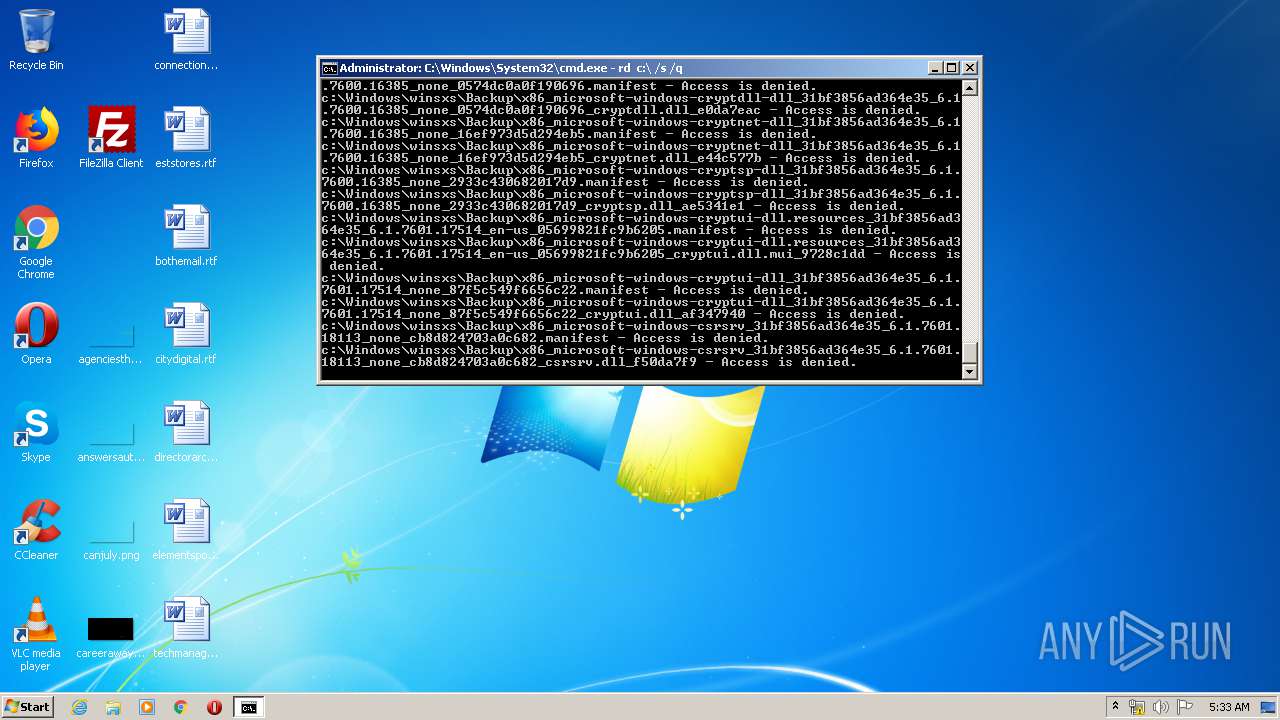Open the citydigital.rtf document
This screenshot has height=720, width=1280.
click(186, 334)
